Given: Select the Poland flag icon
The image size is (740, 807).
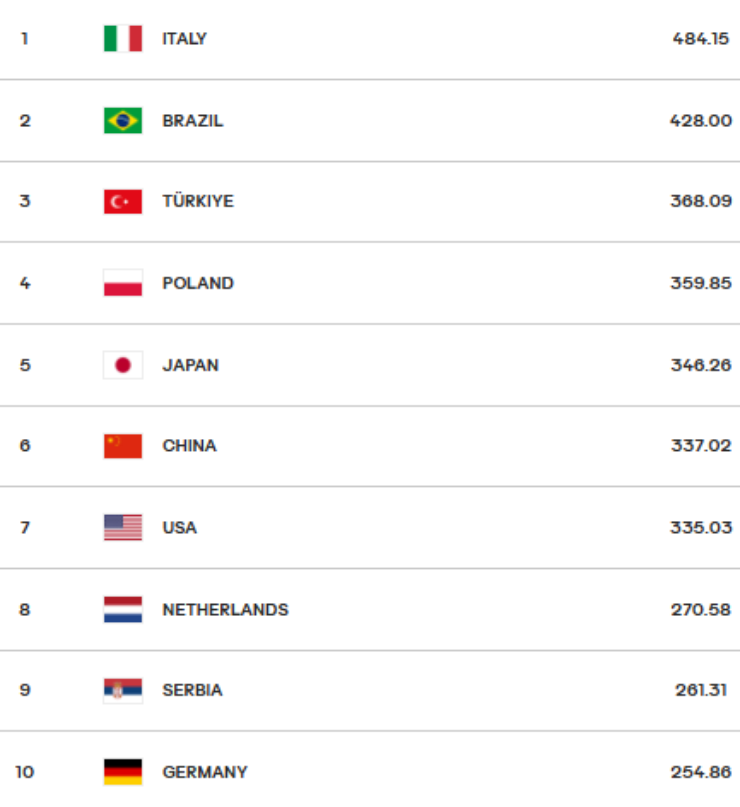Looking at the screenshot, I should point(123,284).
